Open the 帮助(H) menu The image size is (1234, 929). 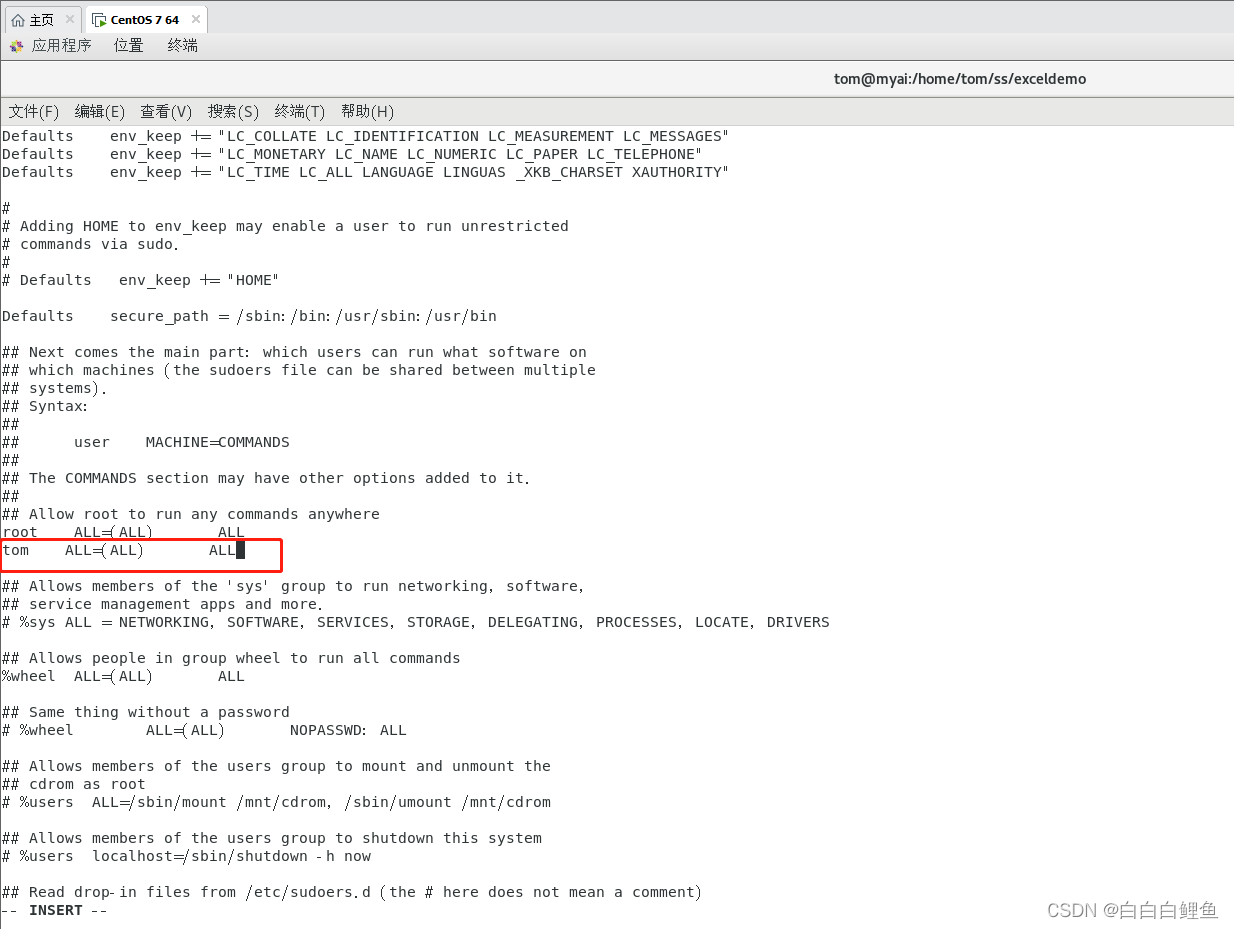(x=366, y=111)
